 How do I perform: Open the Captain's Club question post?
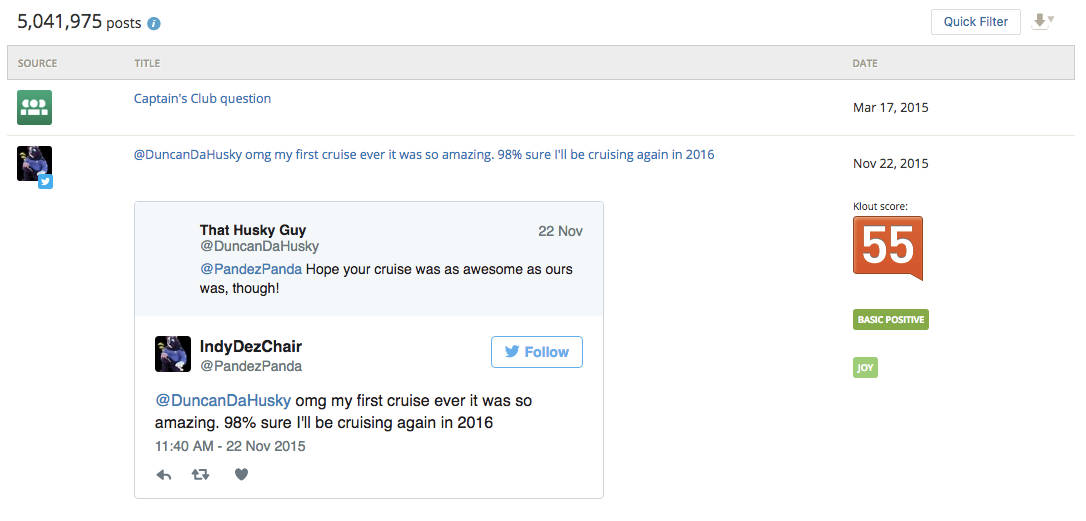[202, 99]
